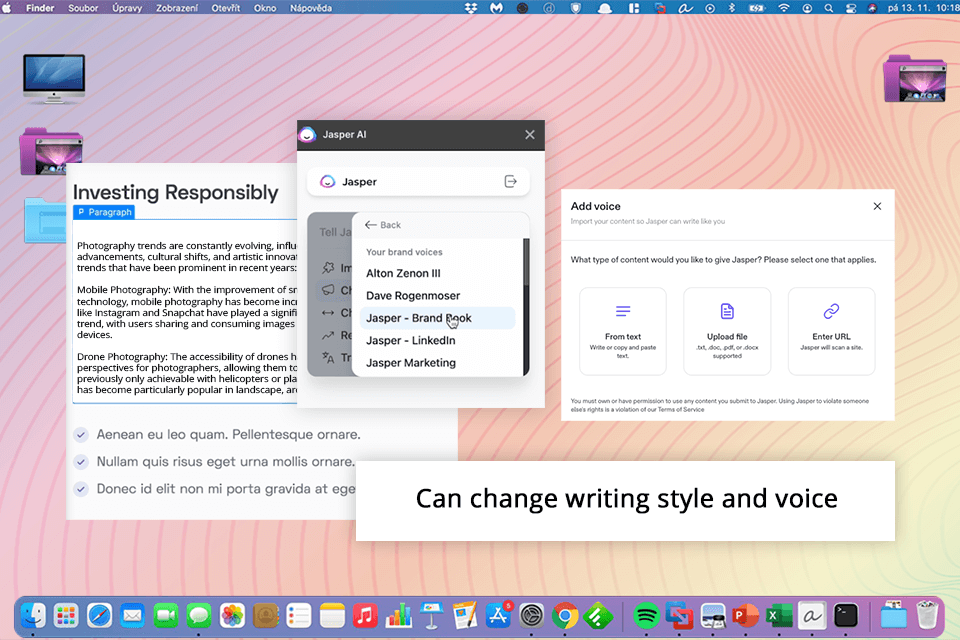The width and height of the screenshot is (960, 640).
Task: Launch Safari from the dock
Action: pyautogui.click(x=99, y=616)
